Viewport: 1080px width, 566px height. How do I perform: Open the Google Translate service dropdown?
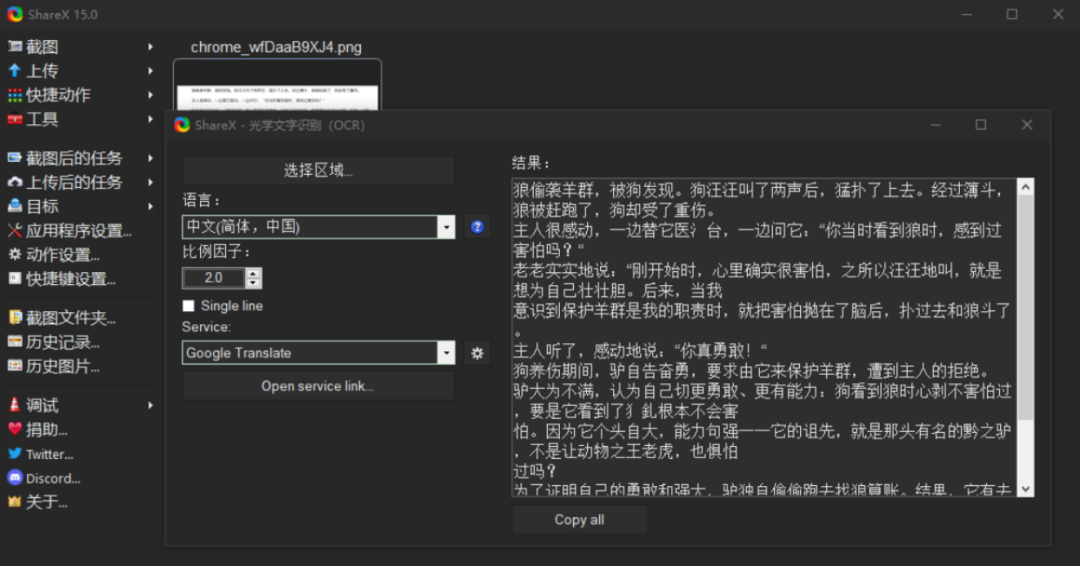tap(446, 353)
